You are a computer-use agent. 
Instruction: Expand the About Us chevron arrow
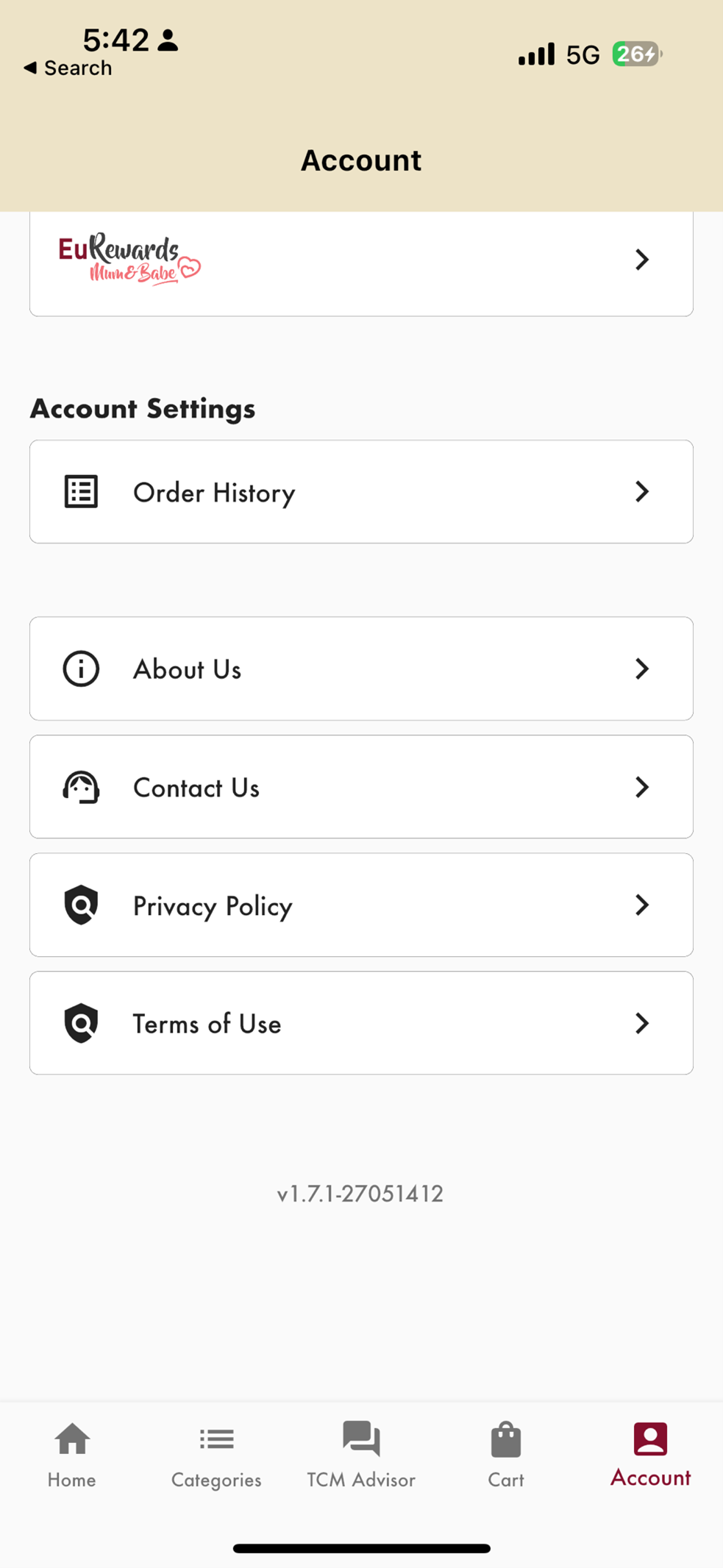pyautogui.click(x=642, y=669)
